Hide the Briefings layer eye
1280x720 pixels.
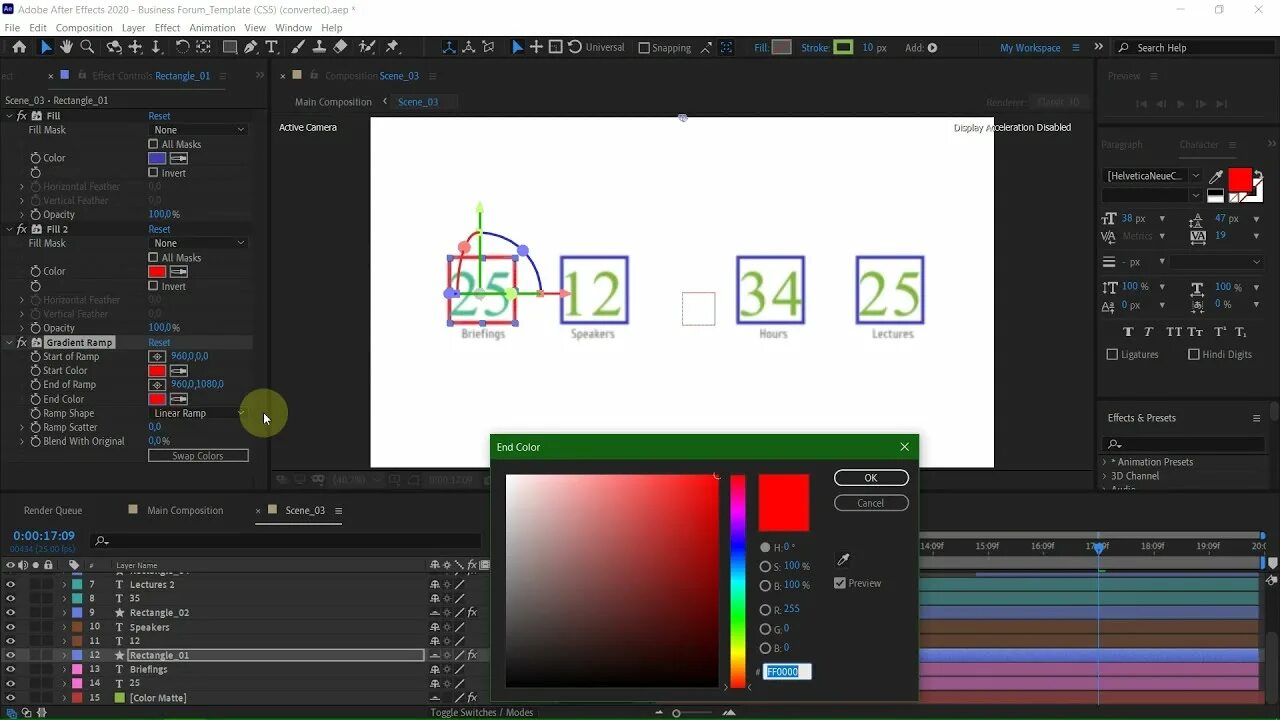(x=10, y=669)
